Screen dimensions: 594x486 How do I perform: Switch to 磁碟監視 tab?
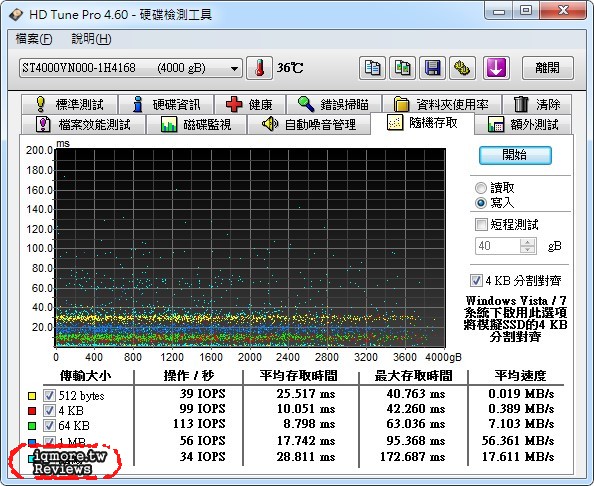(196, 124)
